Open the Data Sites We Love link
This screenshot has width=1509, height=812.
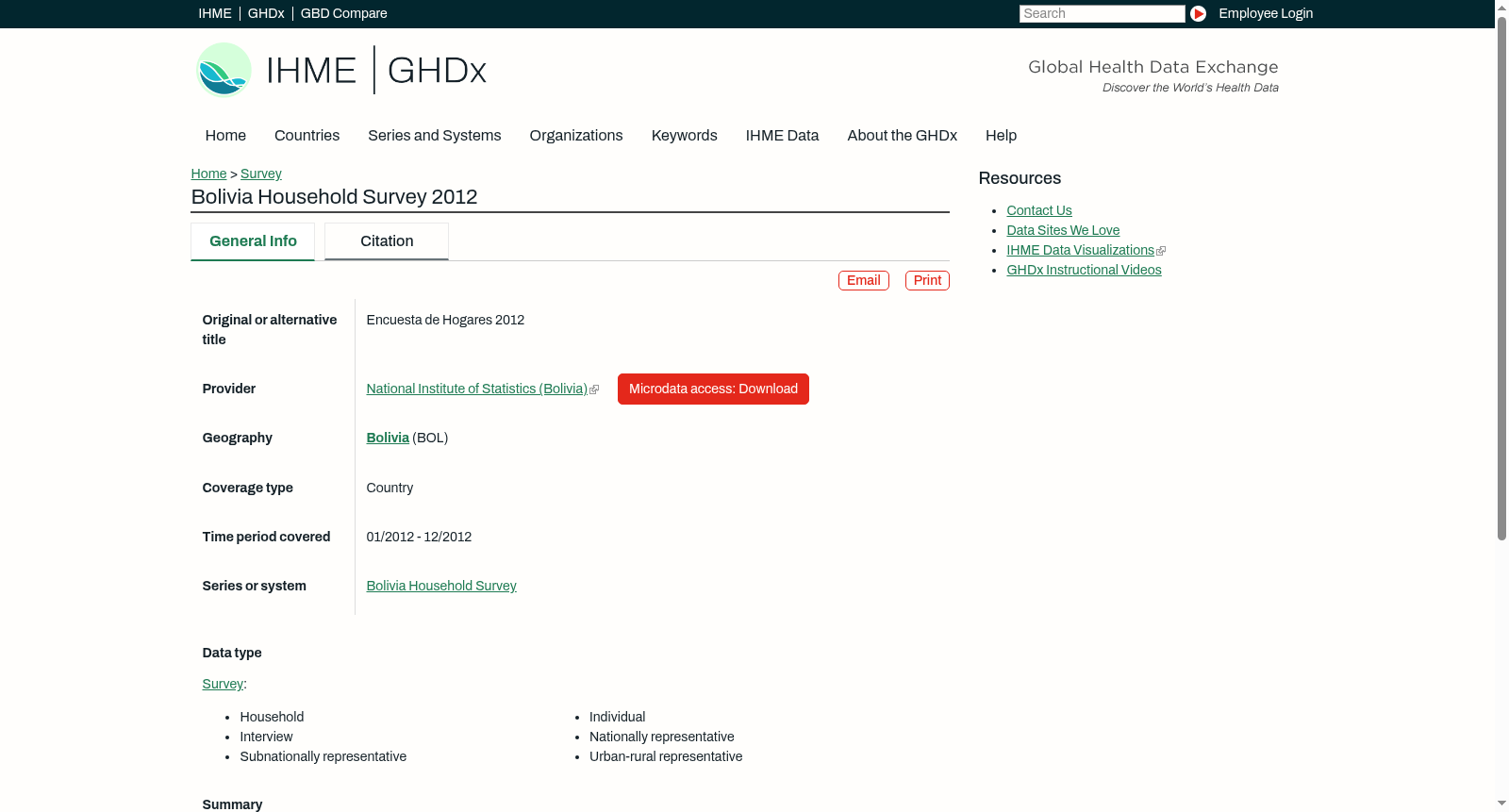click(1063, 230)
